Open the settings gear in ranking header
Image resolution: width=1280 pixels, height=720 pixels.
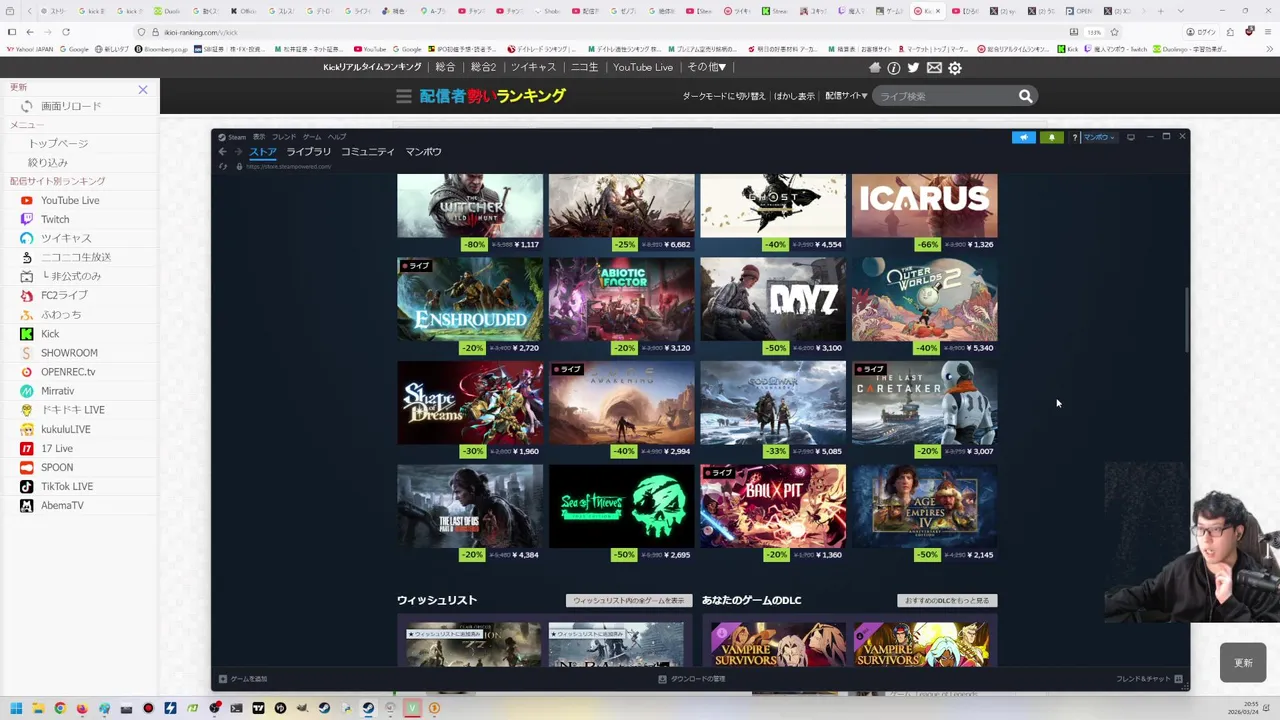[955, 68]
